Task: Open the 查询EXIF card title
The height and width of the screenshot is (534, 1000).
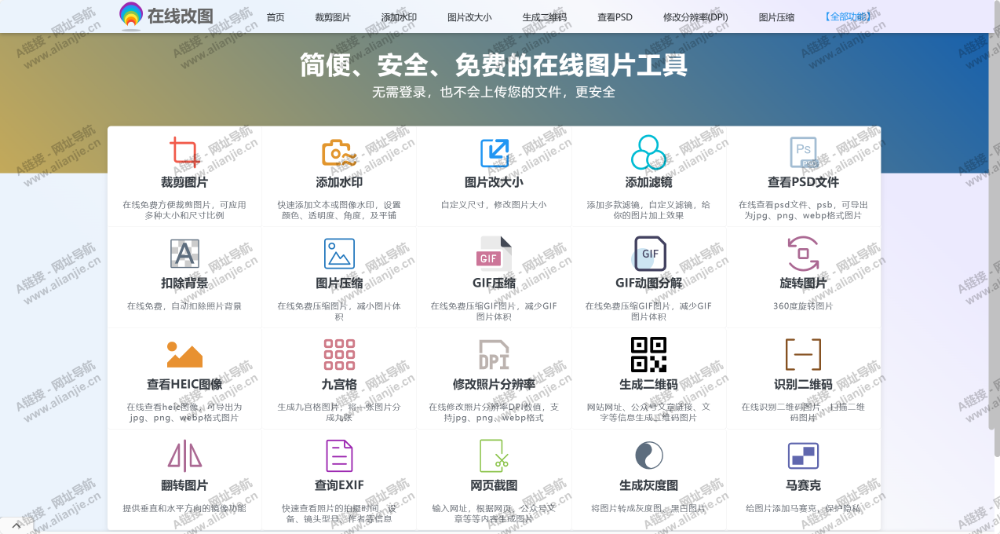Action: pyautogui.click(x=339, y=486)
